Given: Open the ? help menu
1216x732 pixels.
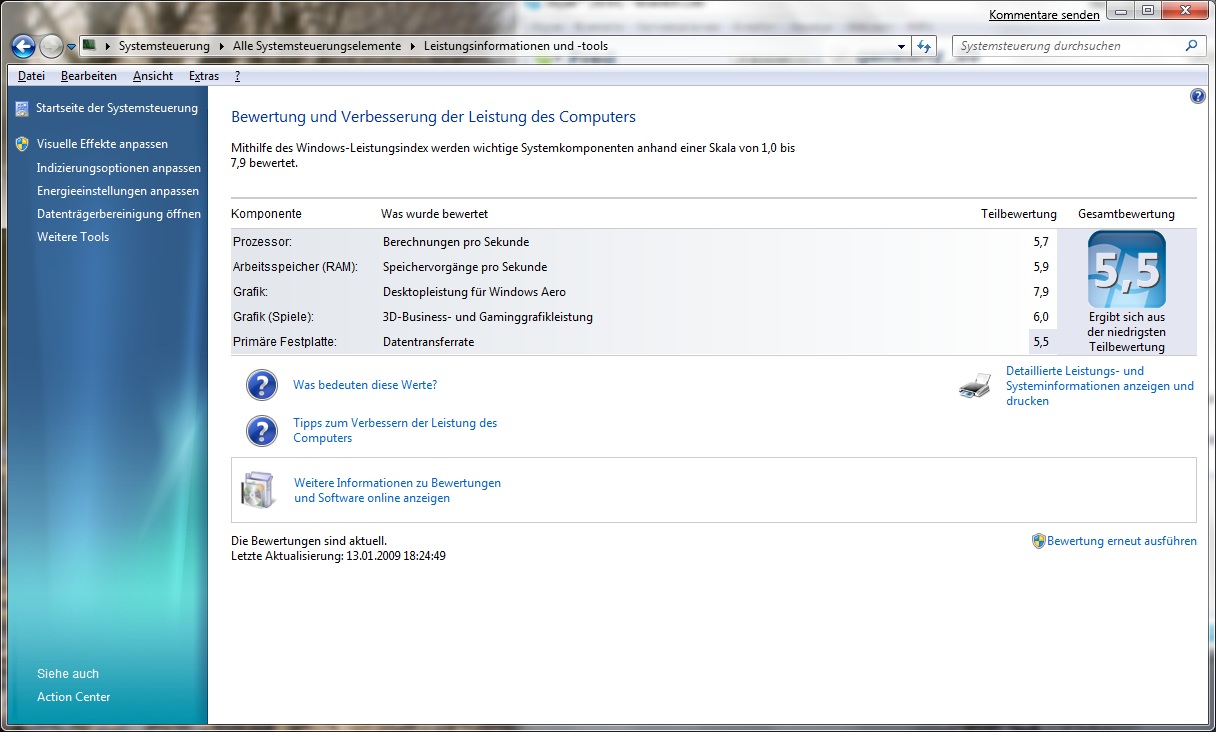Looking at the screenshot, I should 237,76.
